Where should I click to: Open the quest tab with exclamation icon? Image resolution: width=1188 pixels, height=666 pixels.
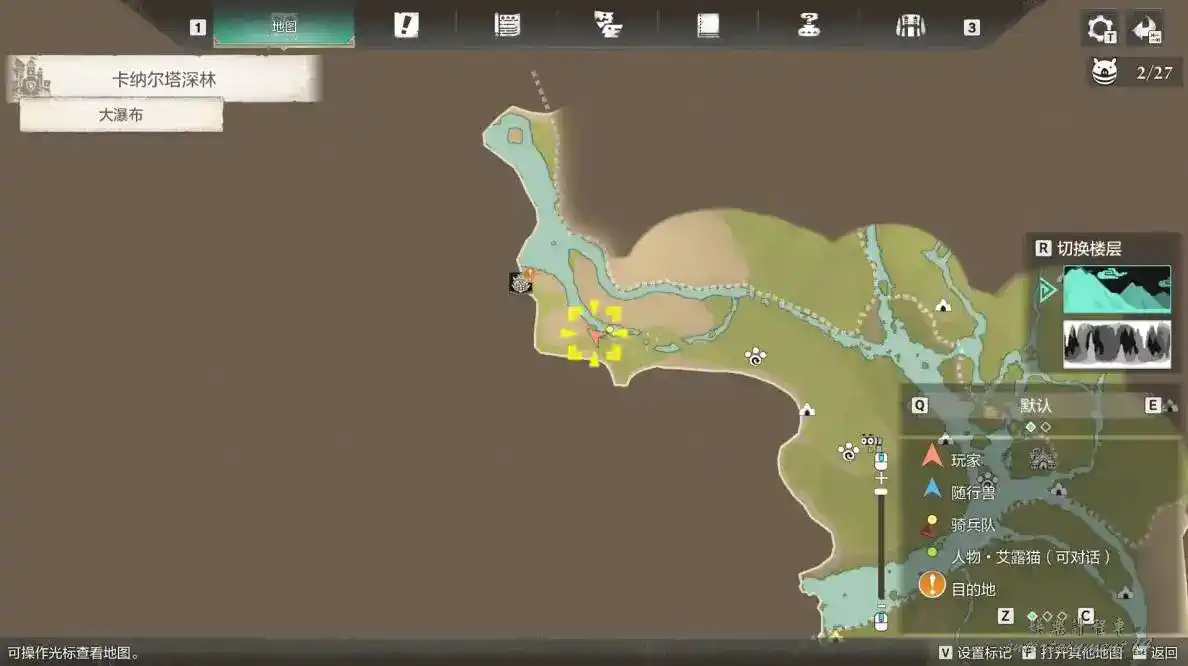coord(405,26)
